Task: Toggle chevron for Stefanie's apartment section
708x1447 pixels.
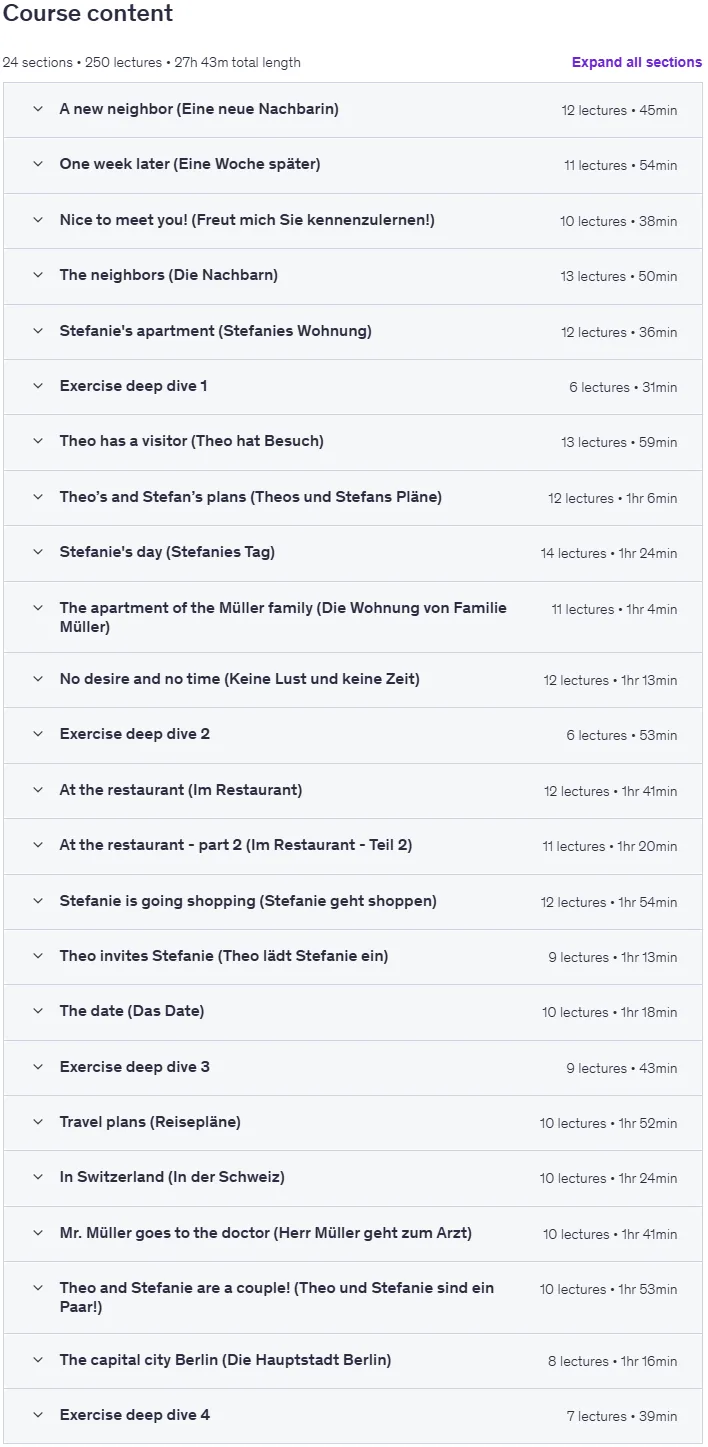Action: [x=38, y=331]
